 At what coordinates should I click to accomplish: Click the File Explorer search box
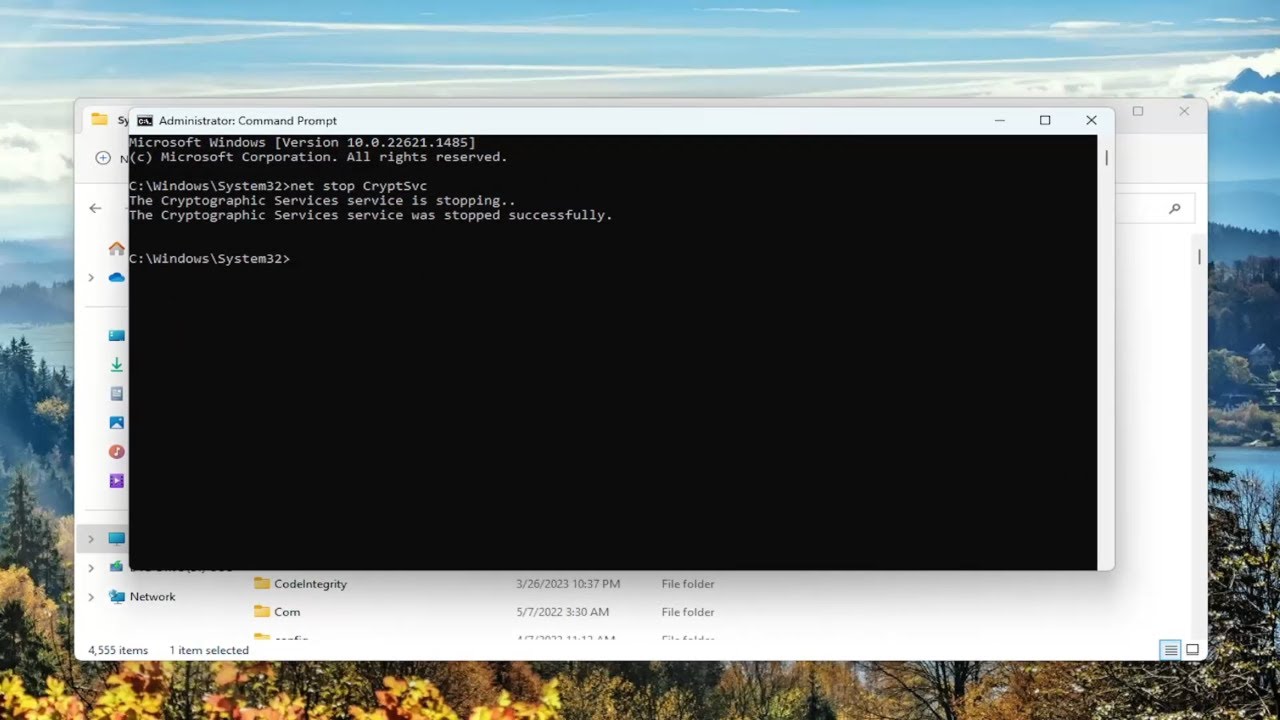[1153, 208]
